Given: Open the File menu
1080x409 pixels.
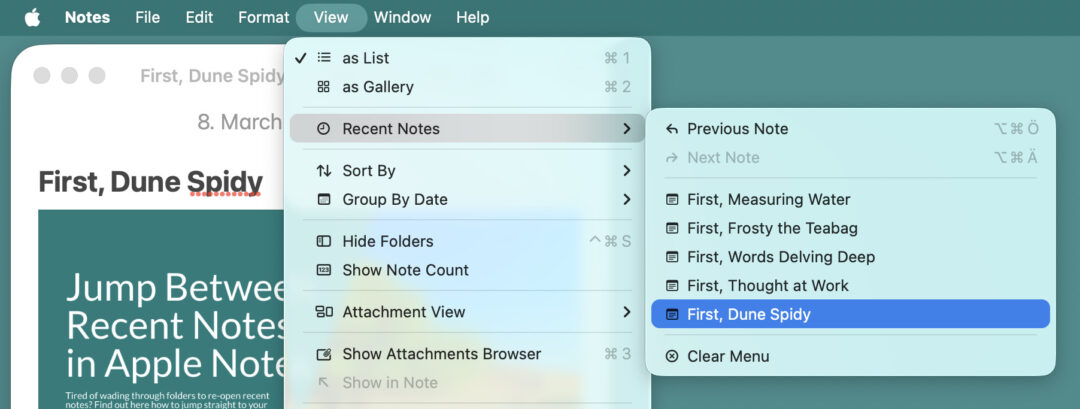Looking at the screenshot, I should [x=147, y=17].
